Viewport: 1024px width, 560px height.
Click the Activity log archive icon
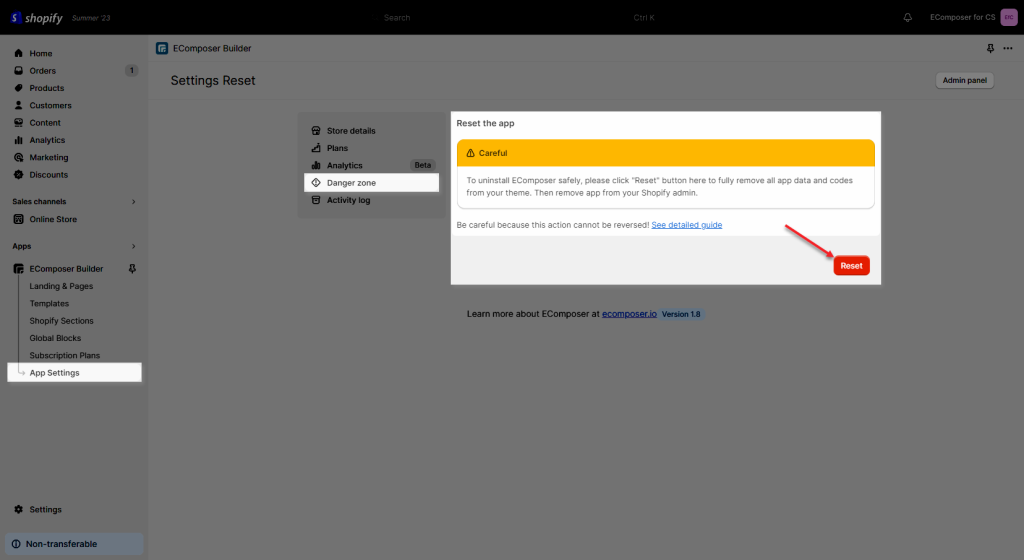tap(316, 200)
